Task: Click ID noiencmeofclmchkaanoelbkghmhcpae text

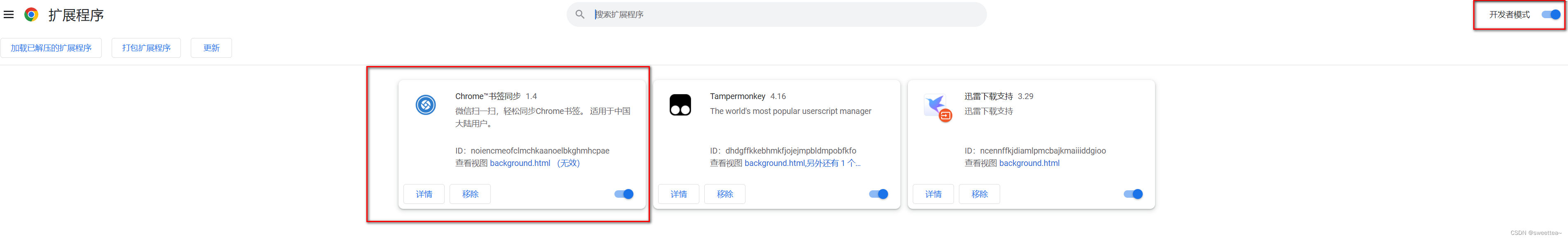Action: (x=532, y=151)
